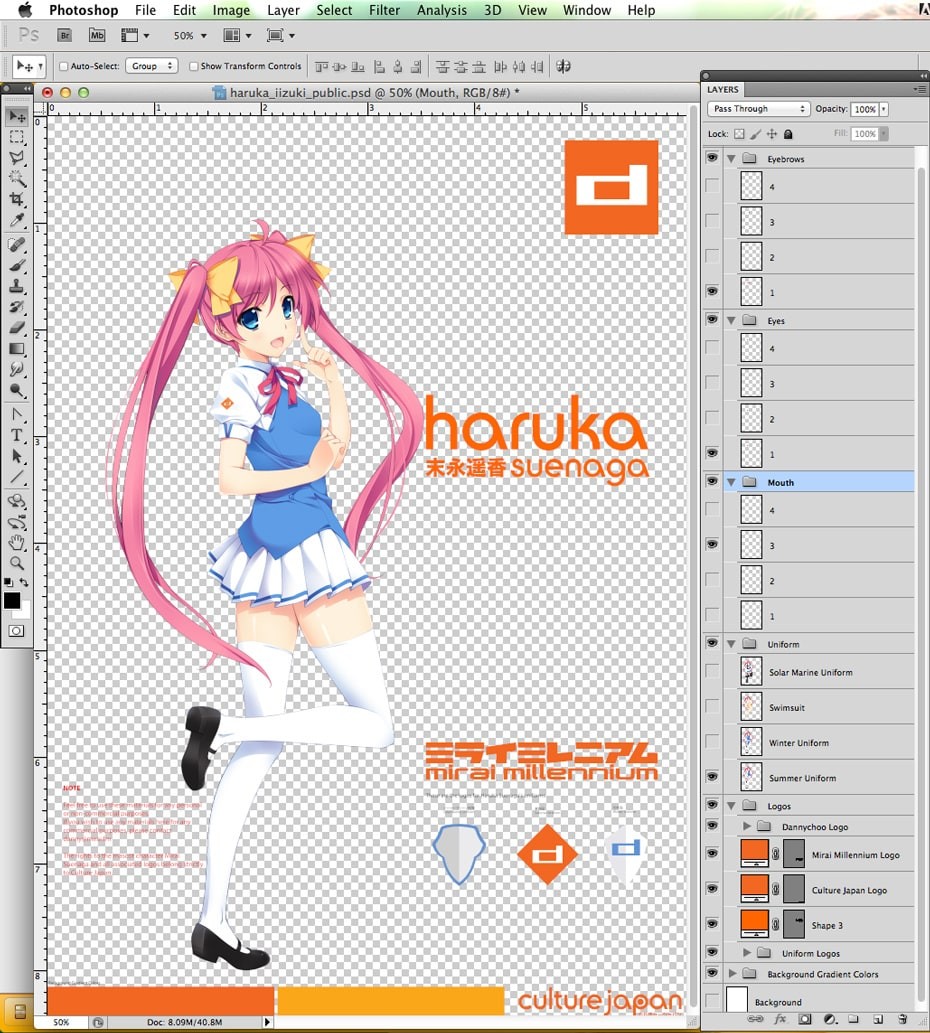Select the Hand tool

tap(17, 543)
